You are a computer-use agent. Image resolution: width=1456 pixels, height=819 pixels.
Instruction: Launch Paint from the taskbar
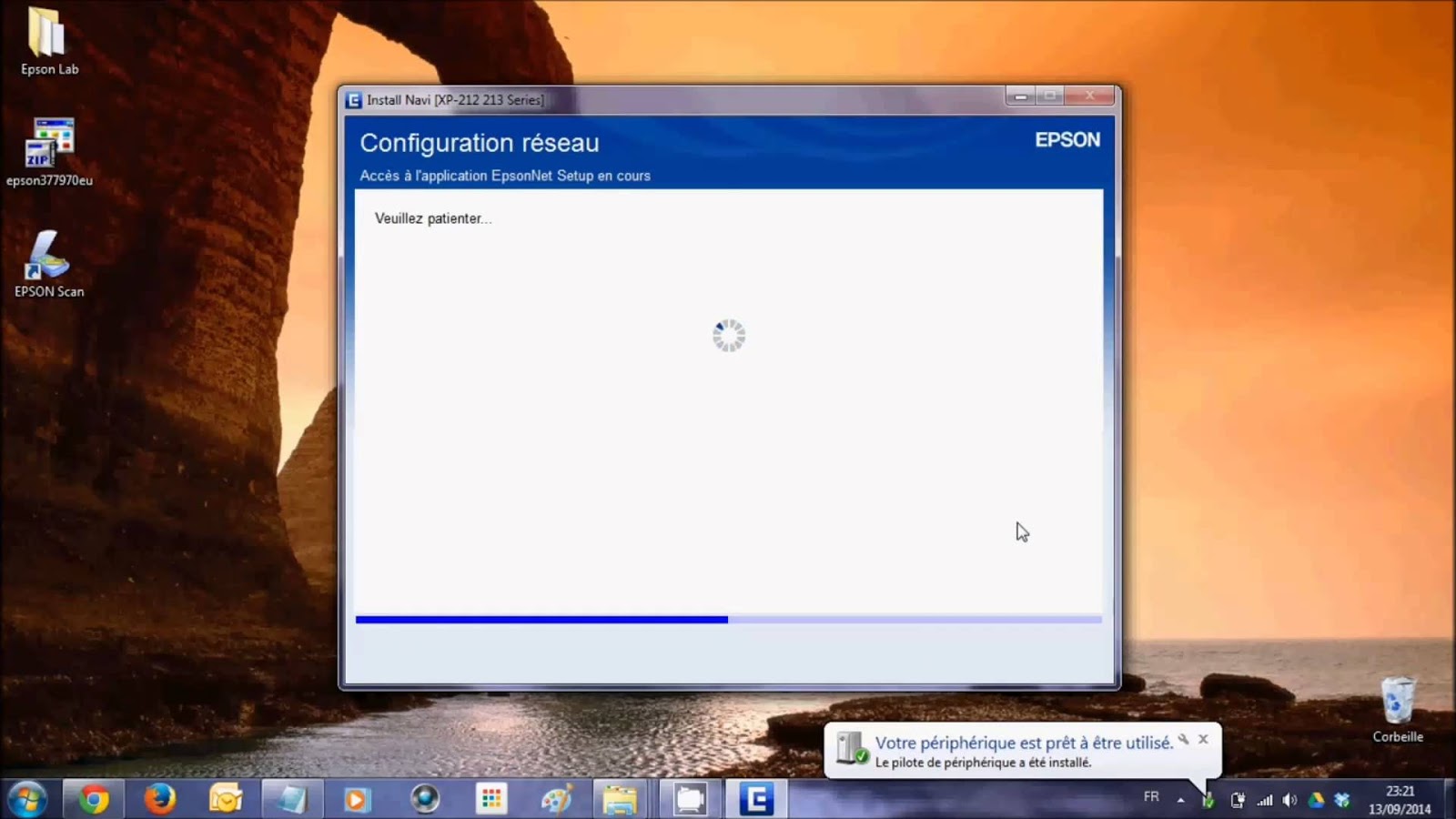coord(557,800)
